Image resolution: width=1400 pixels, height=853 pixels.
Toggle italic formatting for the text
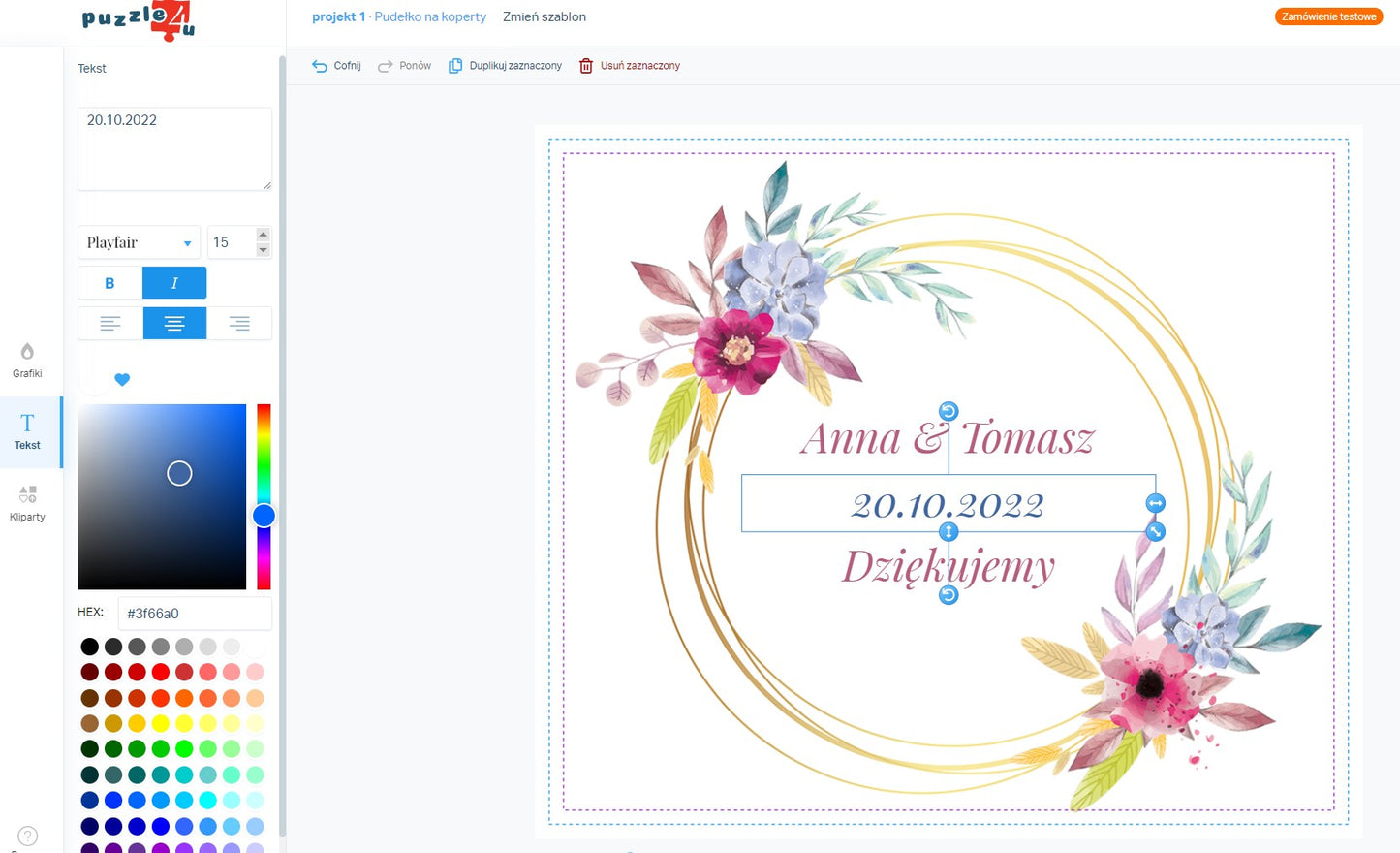(x=174, y=283)
